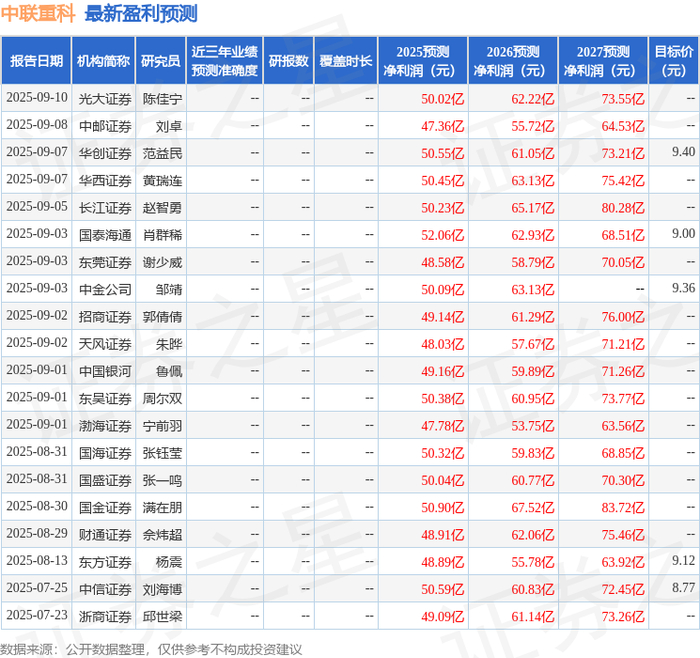This screenshot has height=658, width=700.
Task: Click 76.00亿 forecast value
Action: point(623,317)
